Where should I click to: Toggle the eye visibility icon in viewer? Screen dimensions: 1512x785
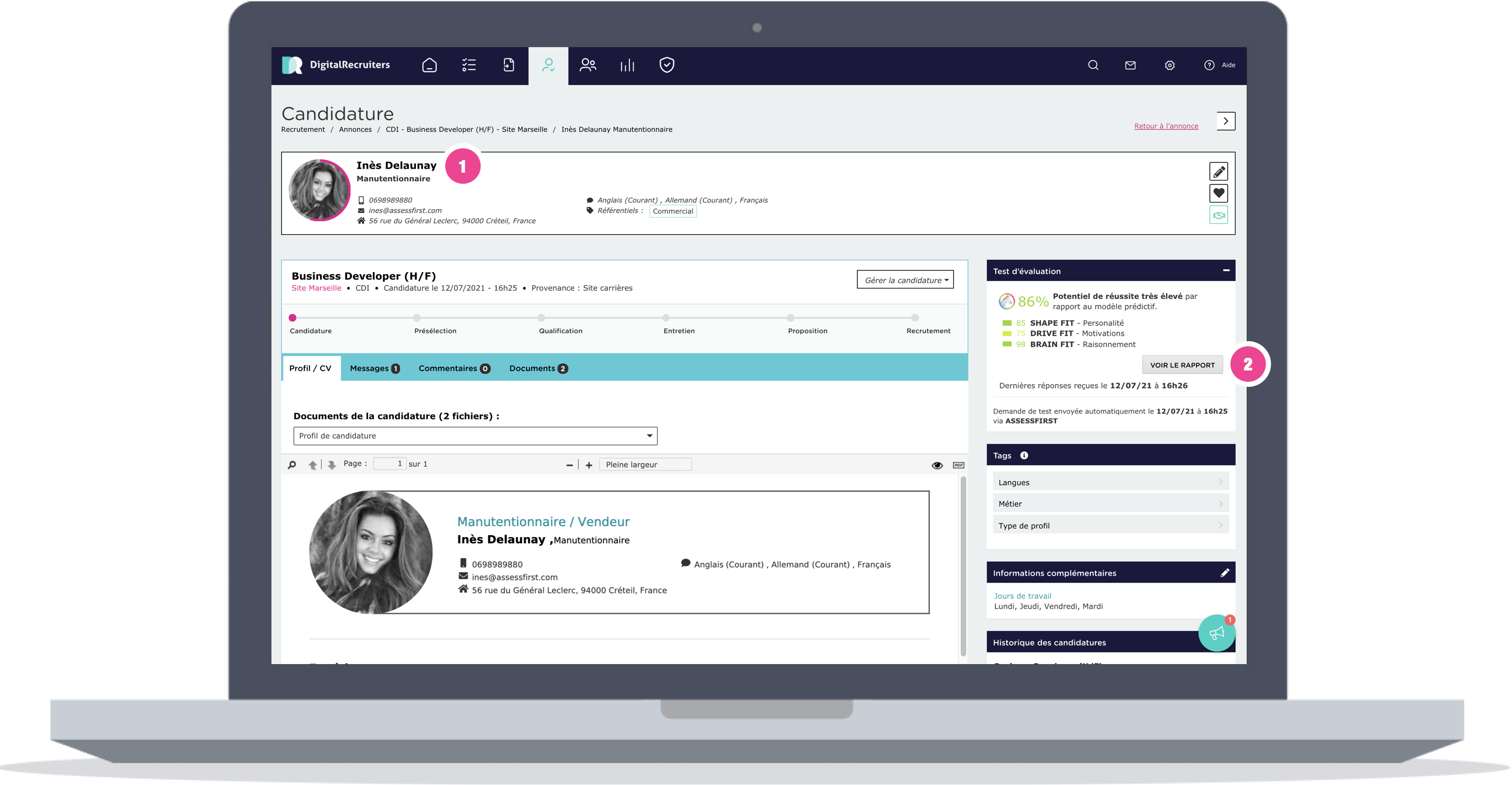pos(937,466)
